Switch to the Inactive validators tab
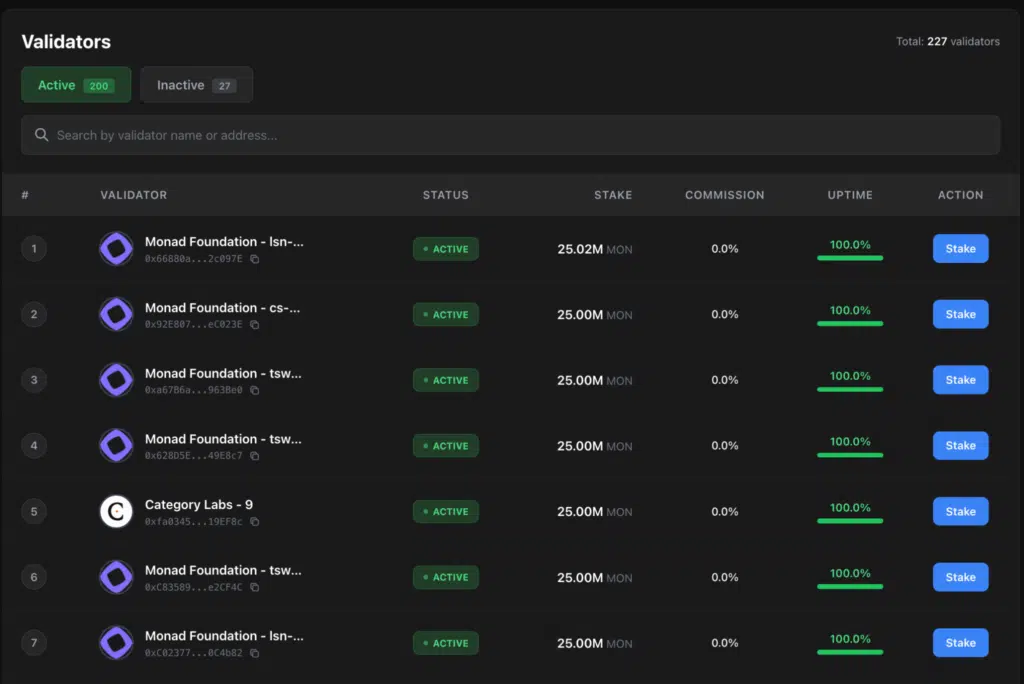 (196, 84)
